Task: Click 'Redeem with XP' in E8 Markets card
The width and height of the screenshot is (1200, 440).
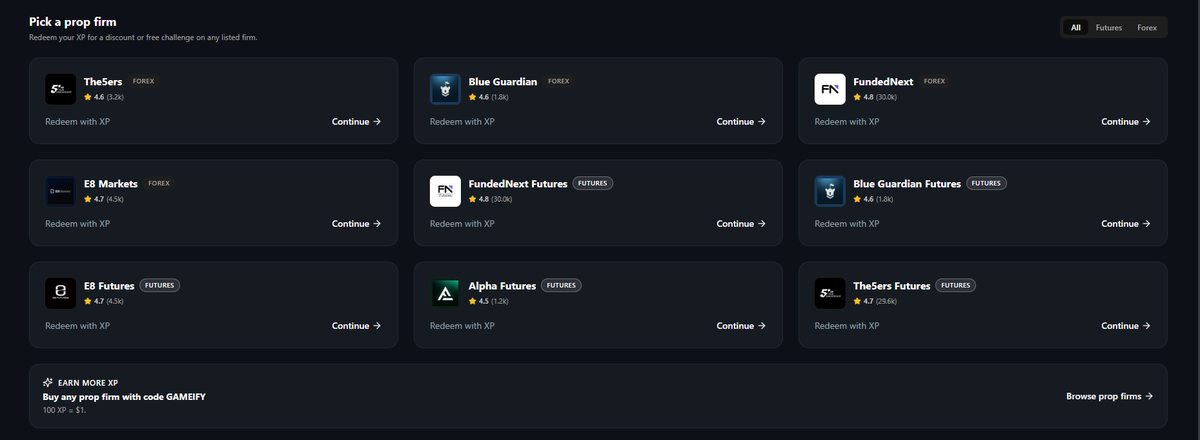Action: [77, 224]
